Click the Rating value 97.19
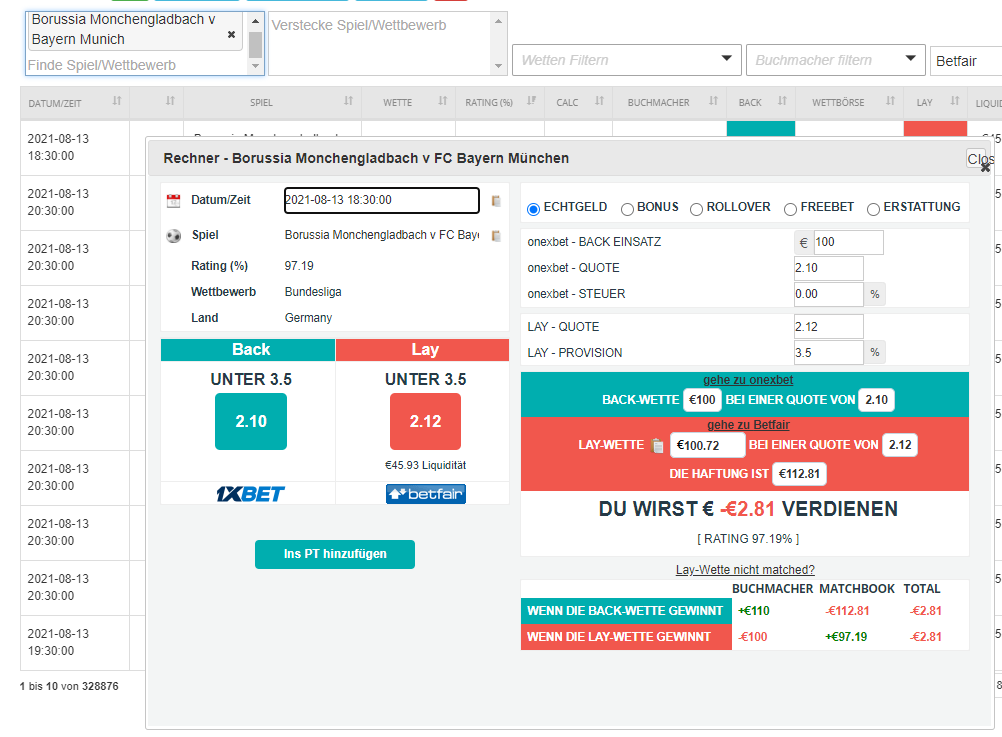The height and width of the screenshot is (737, 1002). (x=299, y=266)
